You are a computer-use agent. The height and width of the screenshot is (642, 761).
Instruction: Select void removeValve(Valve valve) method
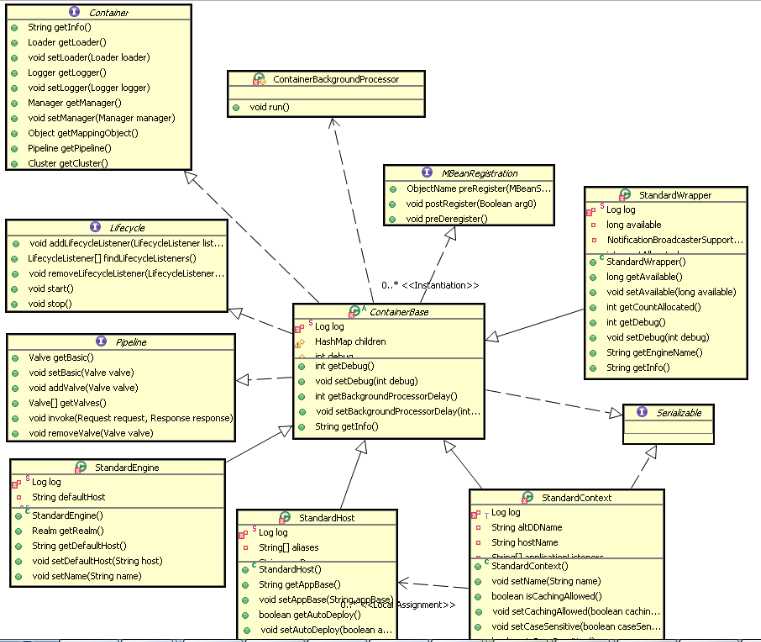coord(91,433)
